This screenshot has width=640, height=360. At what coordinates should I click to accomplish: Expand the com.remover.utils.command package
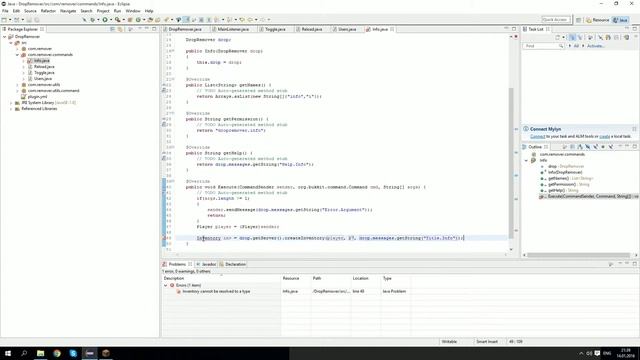[18, 91]
